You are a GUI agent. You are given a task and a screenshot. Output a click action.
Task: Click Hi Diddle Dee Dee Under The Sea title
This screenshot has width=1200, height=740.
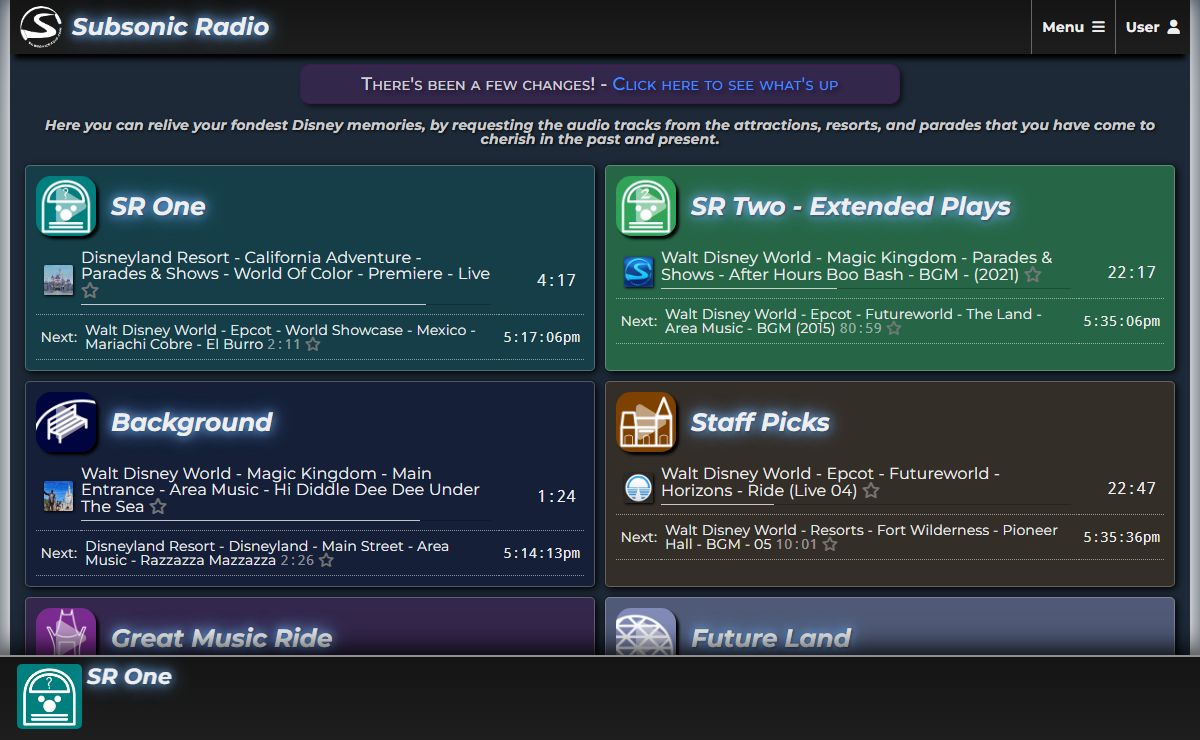coord(280,490)
